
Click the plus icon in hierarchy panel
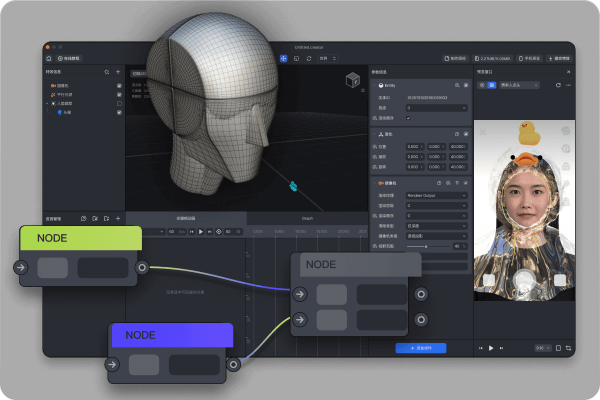119,72
